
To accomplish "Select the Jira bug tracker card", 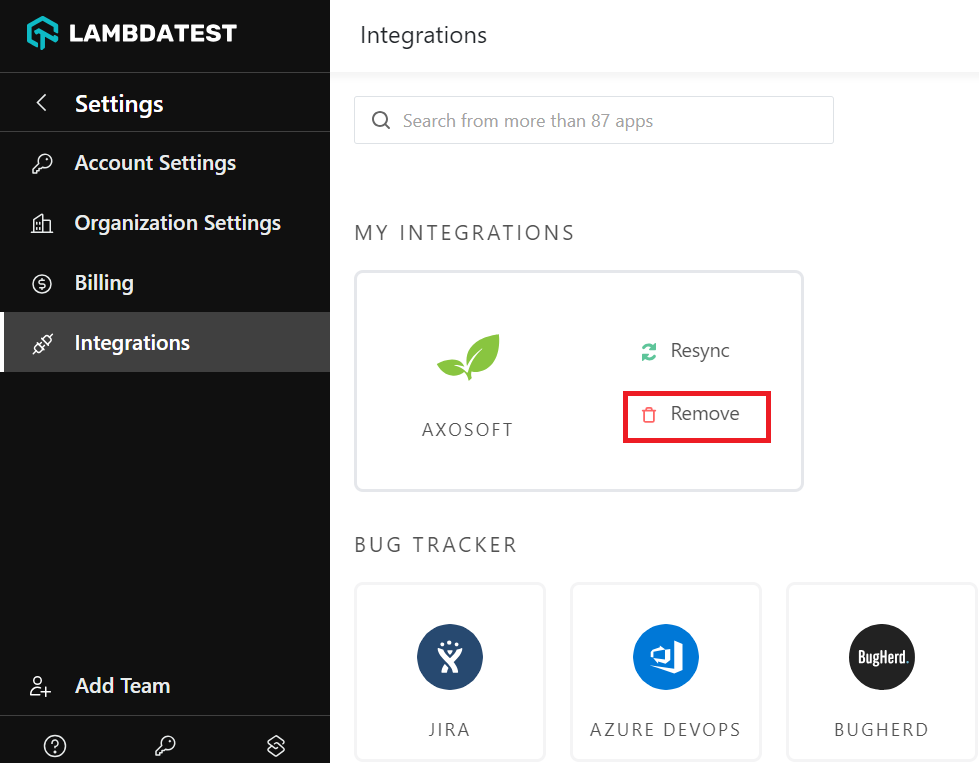I will (450, 672).
